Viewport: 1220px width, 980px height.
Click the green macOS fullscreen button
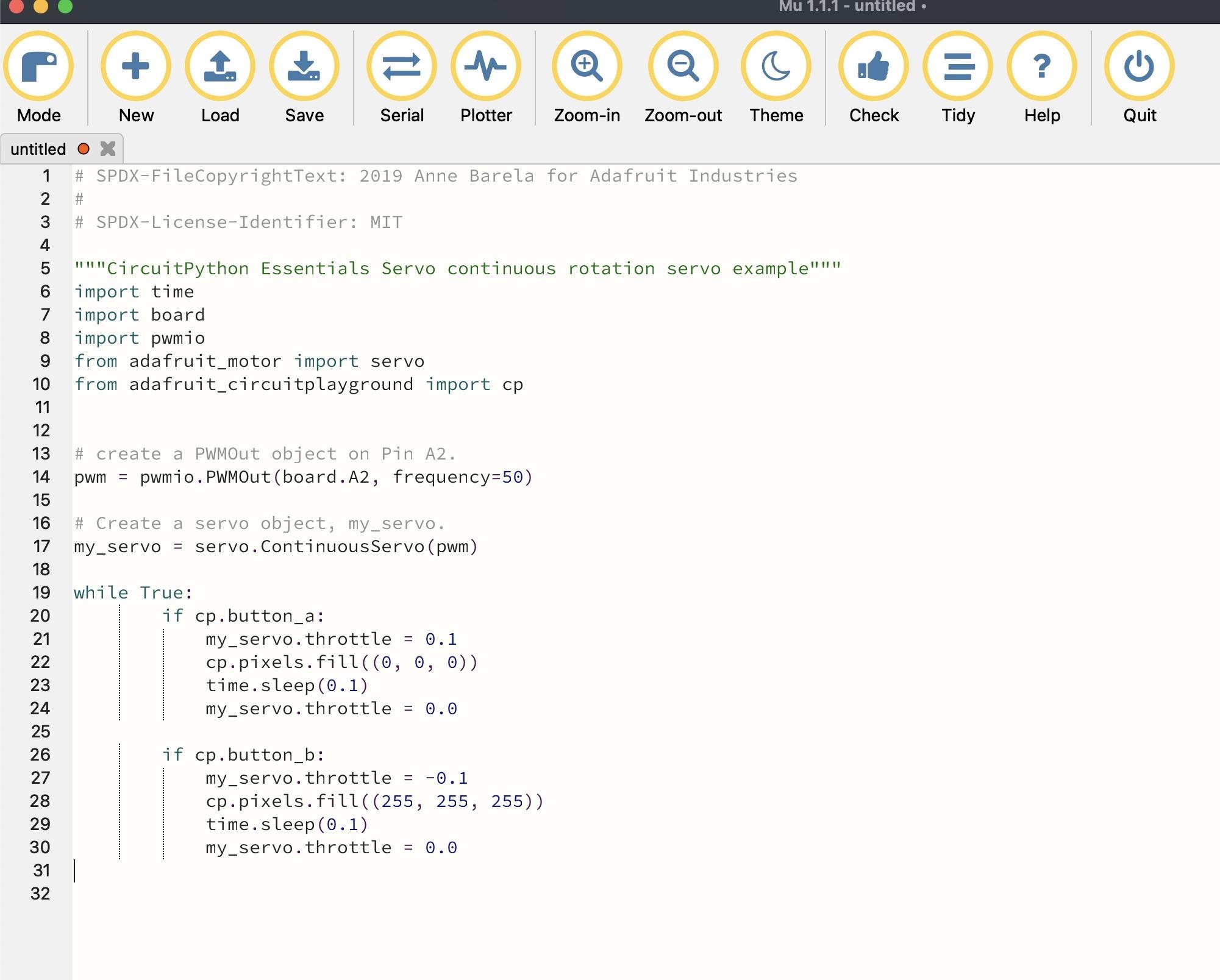[x=65, y=6]
